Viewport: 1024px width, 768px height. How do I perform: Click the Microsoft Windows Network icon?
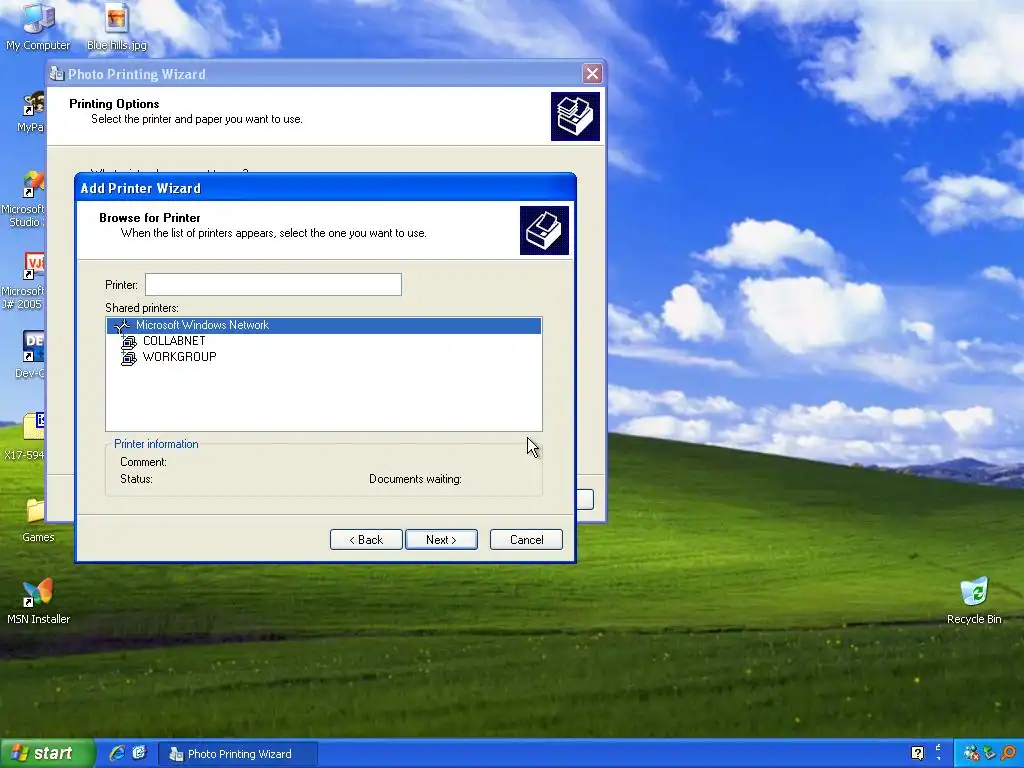122,325
